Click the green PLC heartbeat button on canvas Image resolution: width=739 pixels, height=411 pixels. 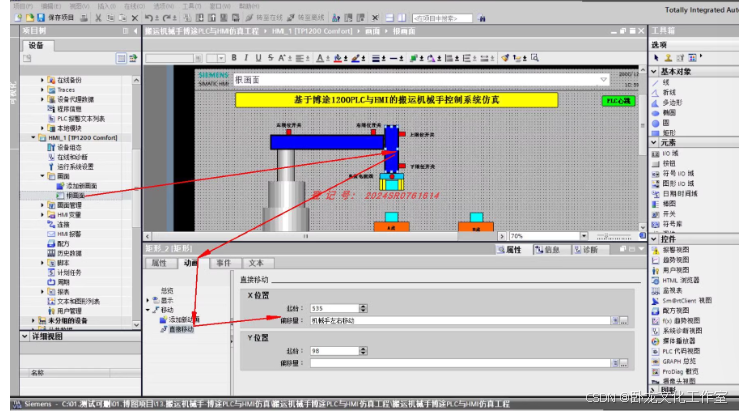tap(618, 101)
